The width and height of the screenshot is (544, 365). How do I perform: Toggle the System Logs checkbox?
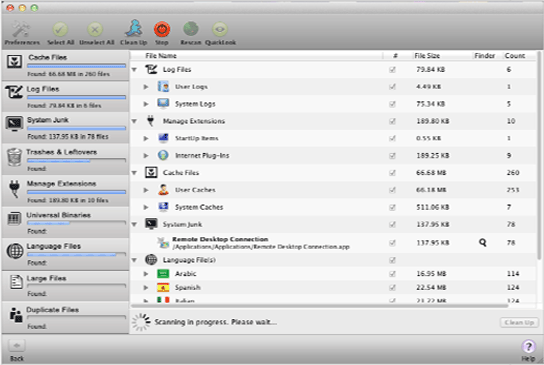[392, 104]
